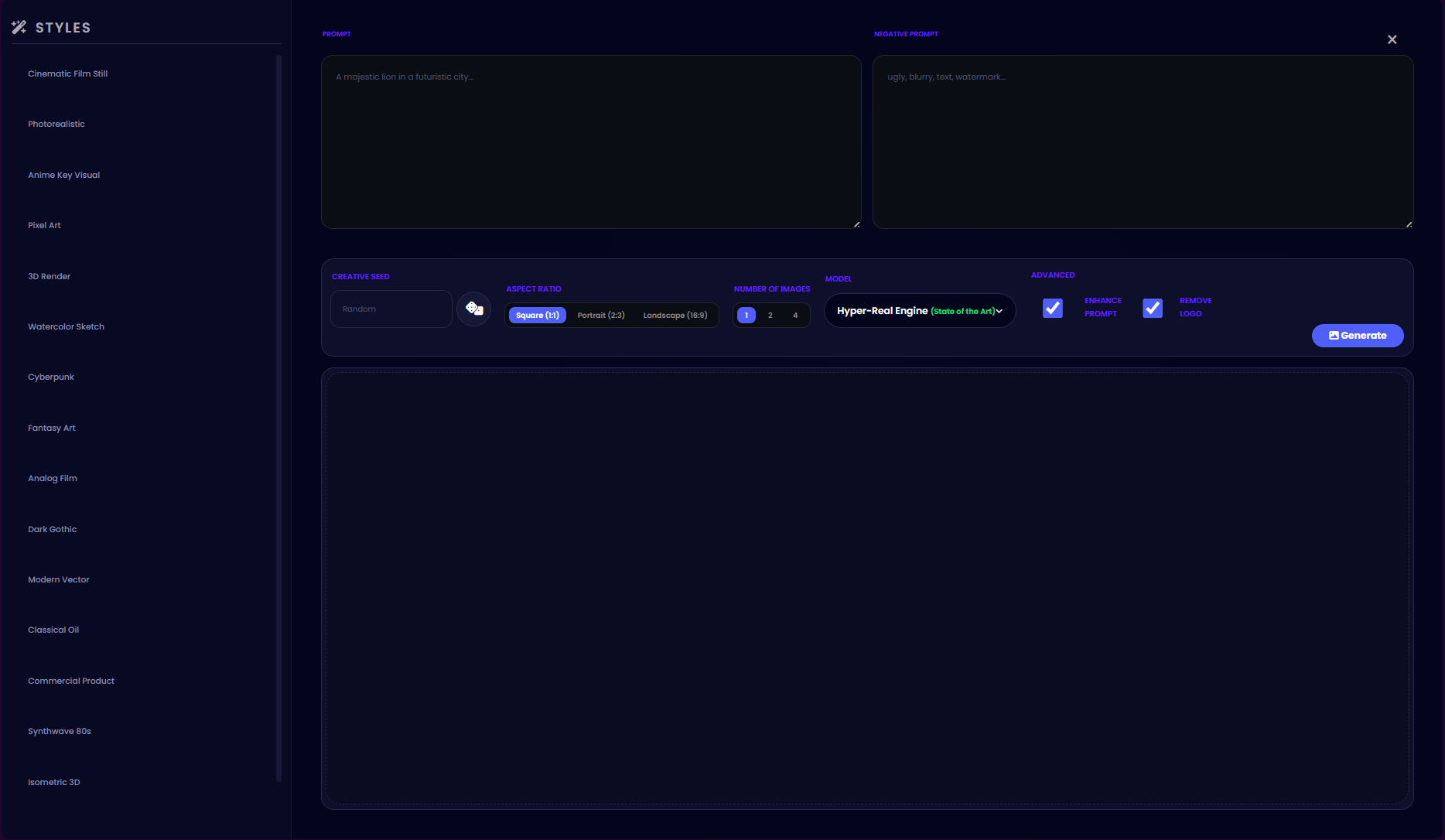Choose Square (1:1) aspect ratio
This screenshot has width=1445, height=840.
click(x=537, y=316)
